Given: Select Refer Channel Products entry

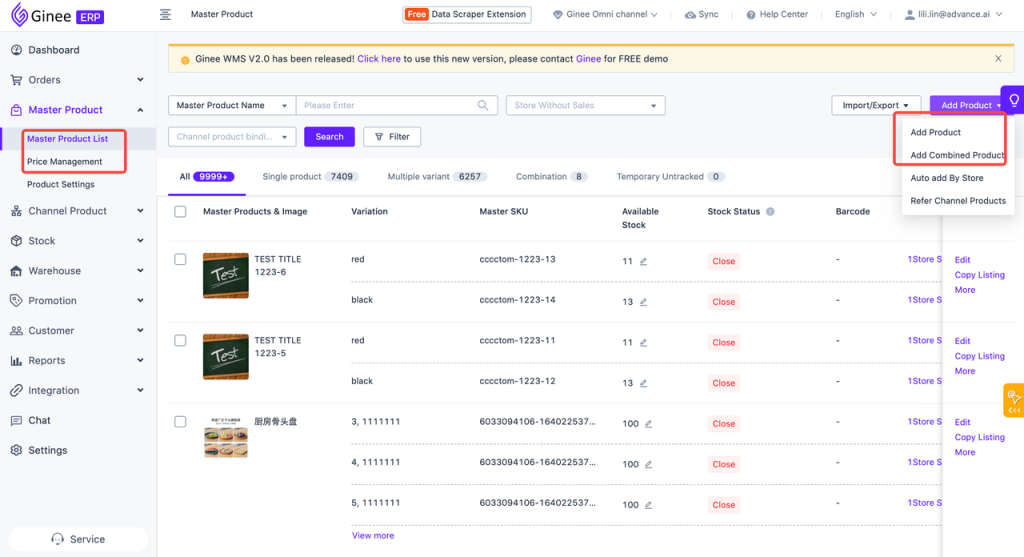Looking at the screenshot, I should [x=957, y=200].
